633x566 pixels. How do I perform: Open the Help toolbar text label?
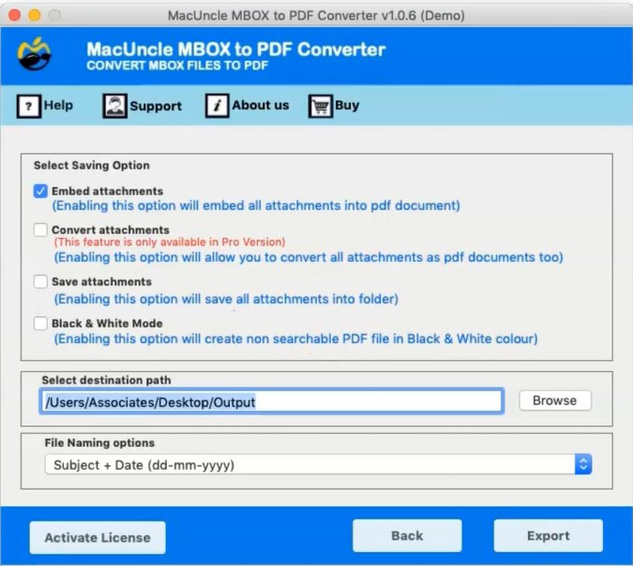(59, 106)
